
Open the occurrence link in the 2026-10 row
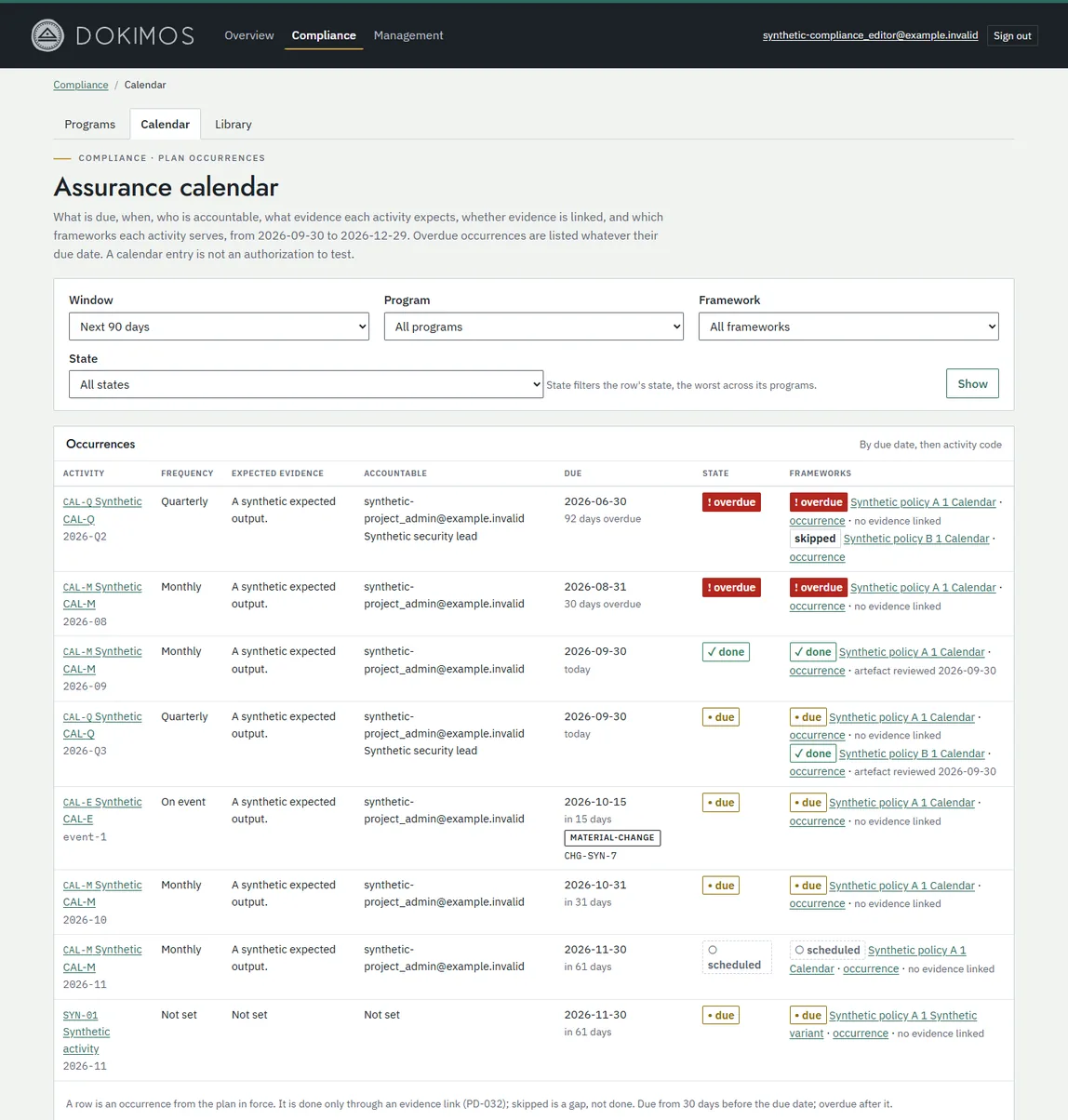(x=817, y=904)
